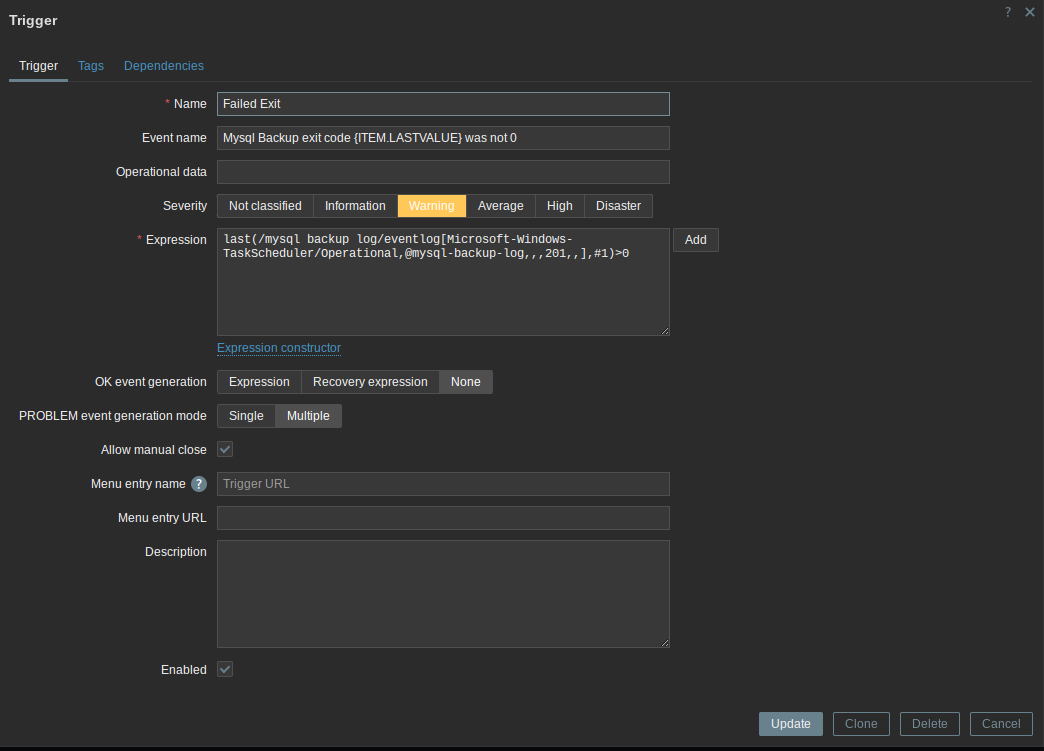The image size is (1044, 751).
Task: Open the Dependencies tab
Action: pos(164,66)
